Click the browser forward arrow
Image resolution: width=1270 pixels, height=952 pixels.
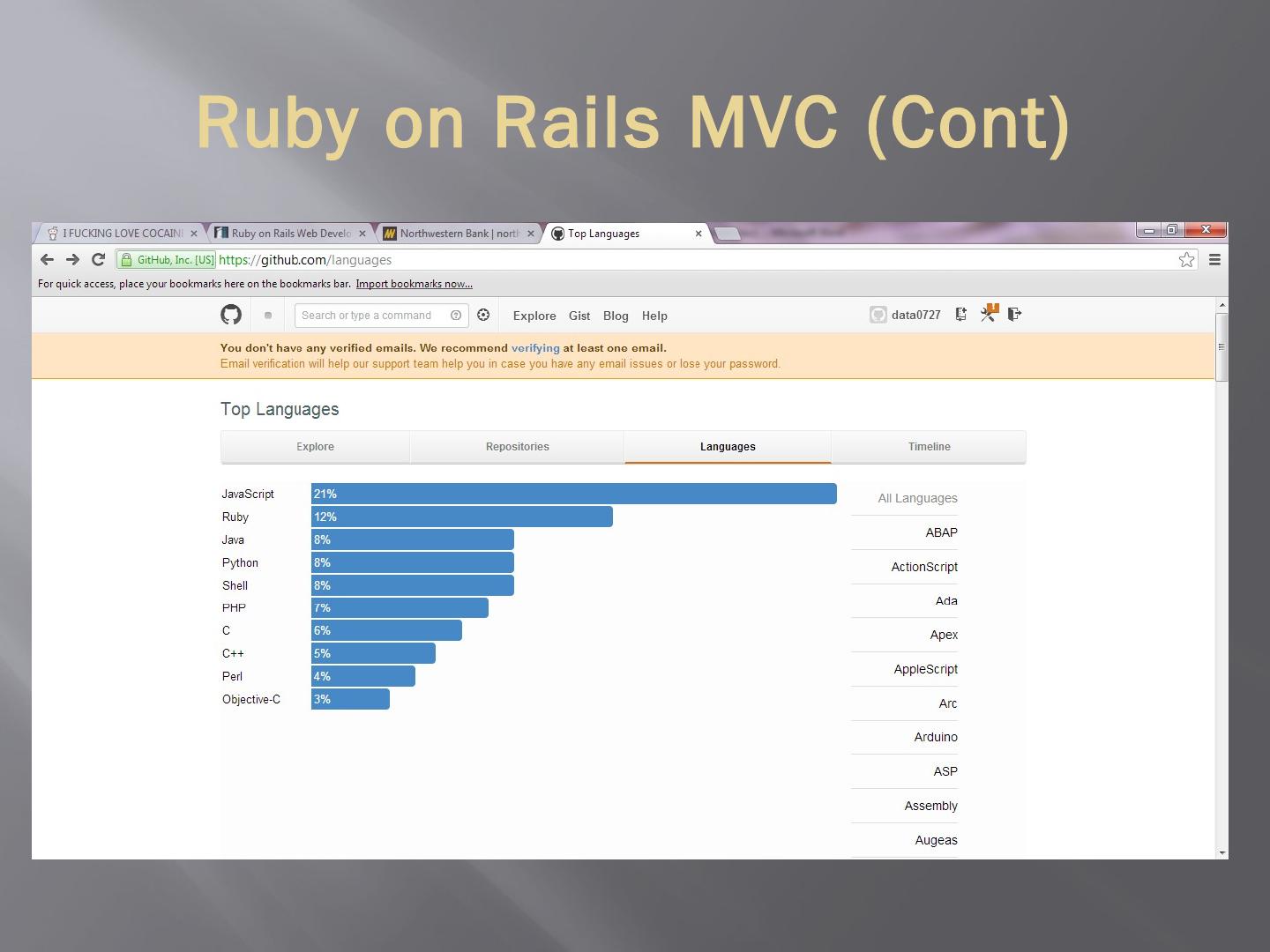pos(73,259)
